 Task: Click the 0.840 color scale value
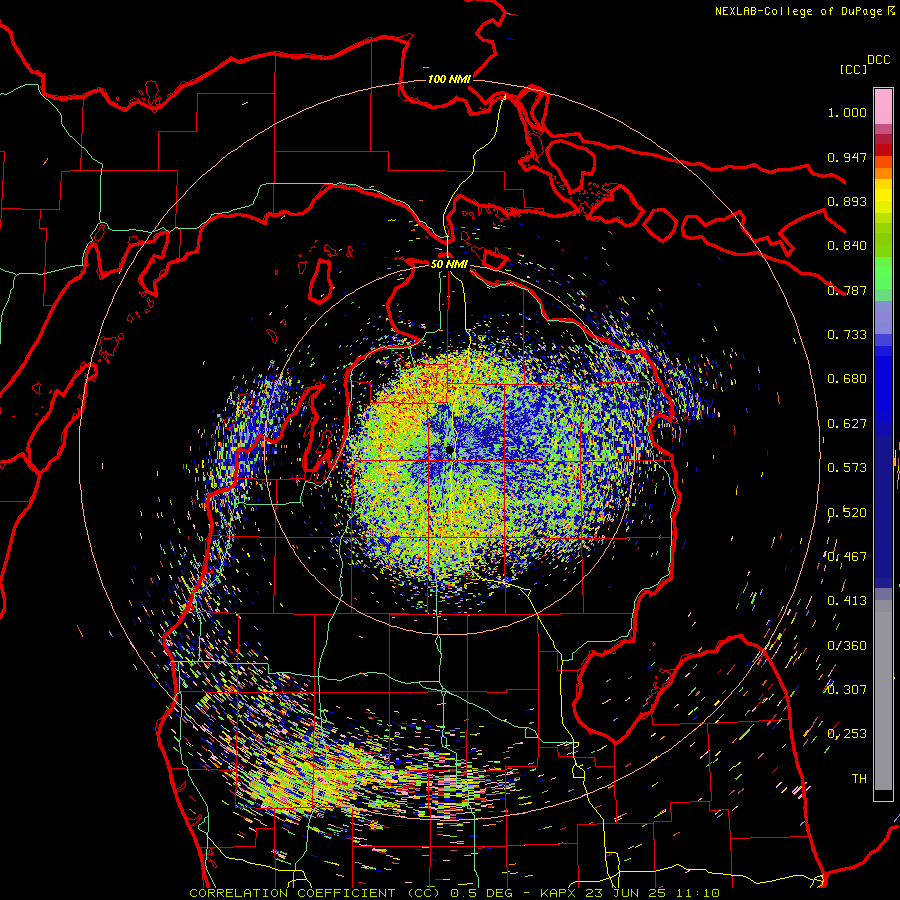tap(847, 246)
